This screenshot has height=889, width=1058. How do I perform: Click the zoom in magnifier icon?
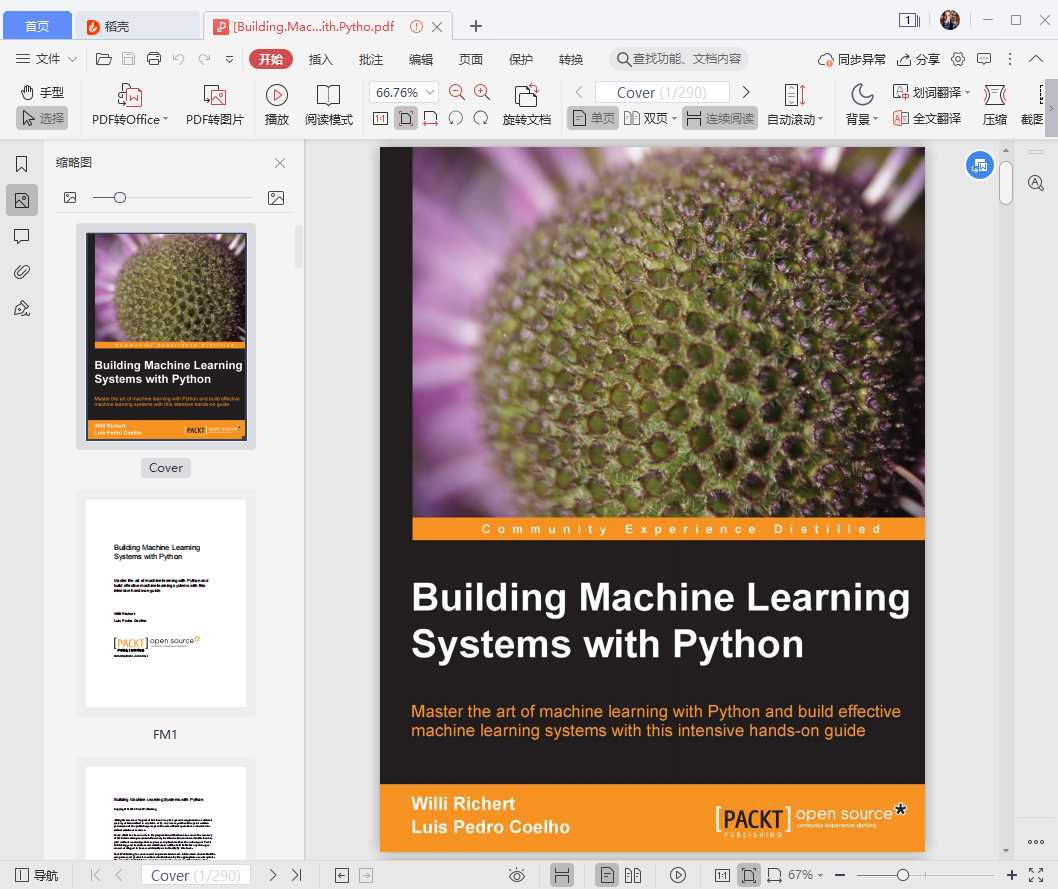click(x=482, y=92)
